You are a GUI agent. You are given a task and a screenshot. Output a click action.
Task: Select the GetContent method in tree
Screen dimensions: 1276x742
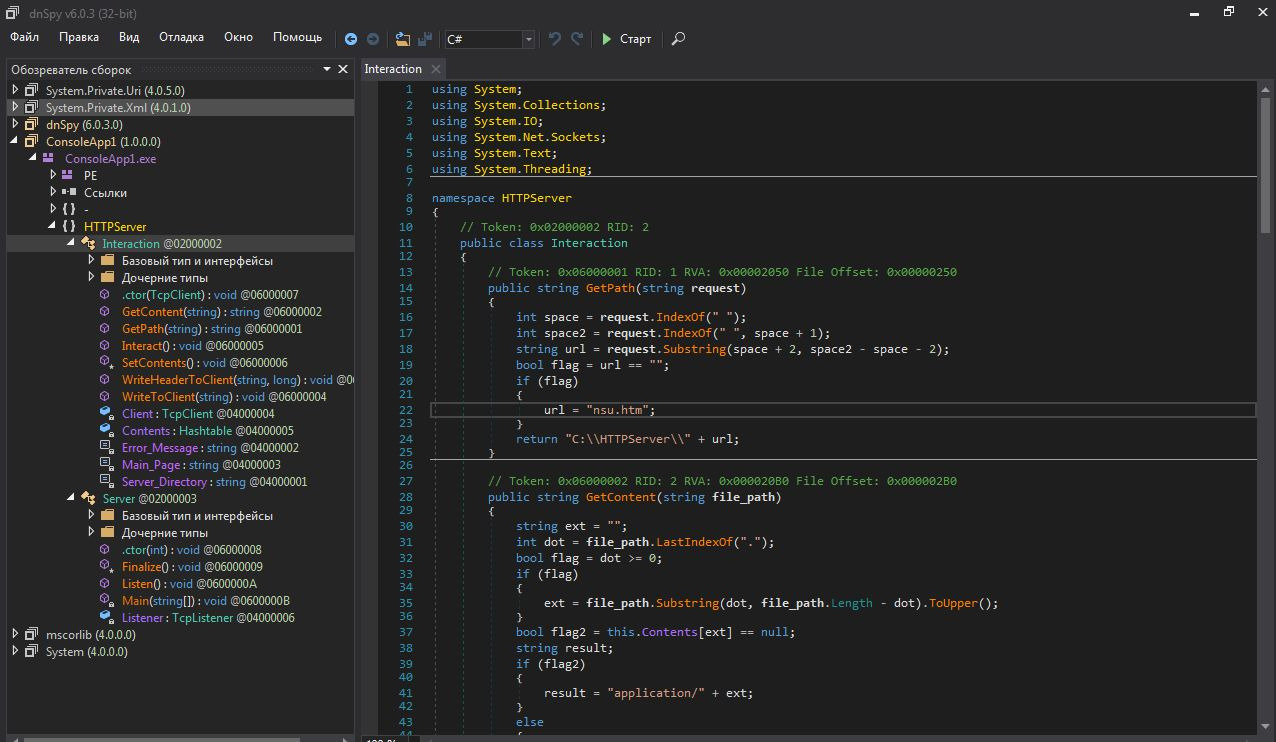coord(153,312)
